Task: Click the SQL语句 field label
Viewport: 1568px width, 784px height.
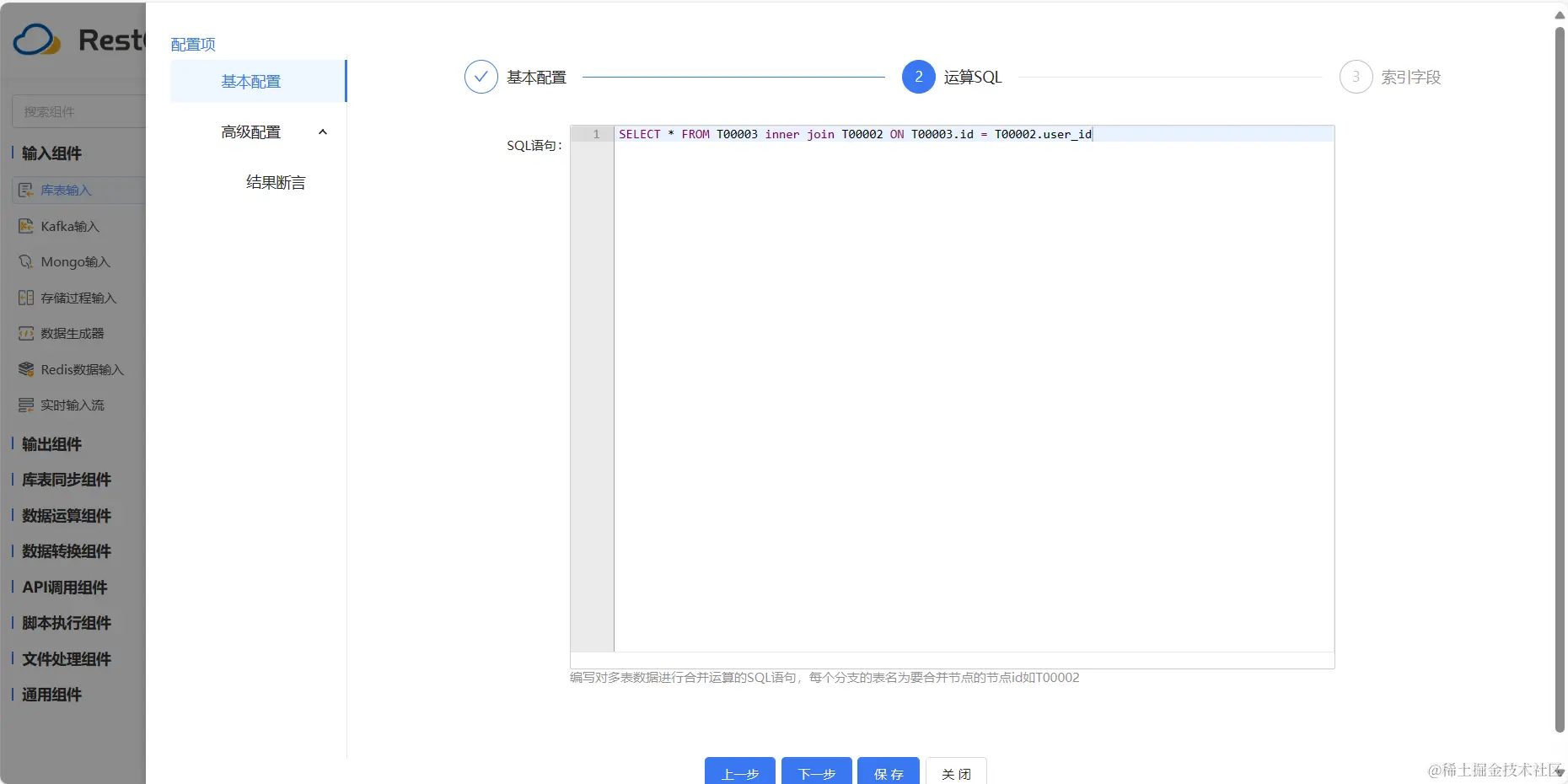Action: point(534,145)
